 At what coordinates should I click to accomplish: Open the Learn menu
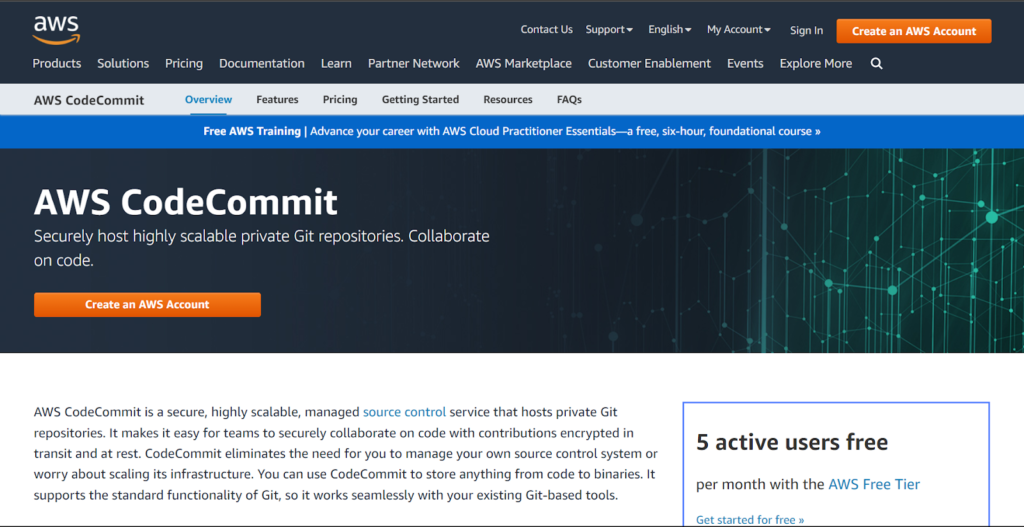336,63
